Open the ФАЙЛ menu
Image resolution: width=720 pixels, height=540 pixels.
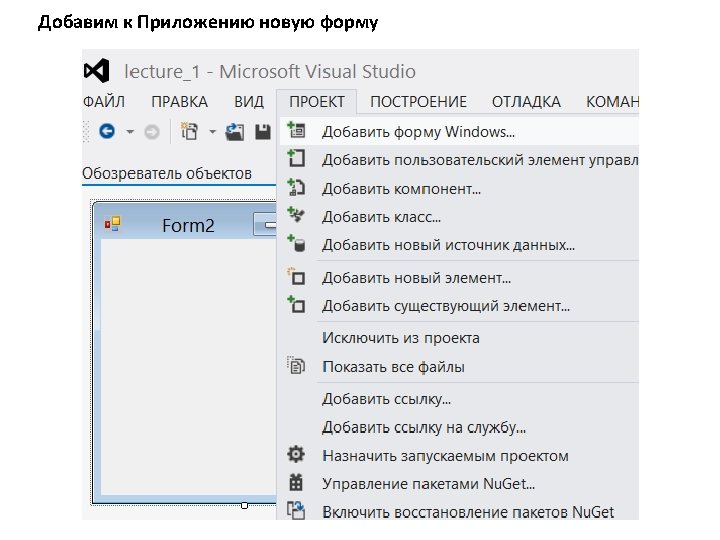104,101
